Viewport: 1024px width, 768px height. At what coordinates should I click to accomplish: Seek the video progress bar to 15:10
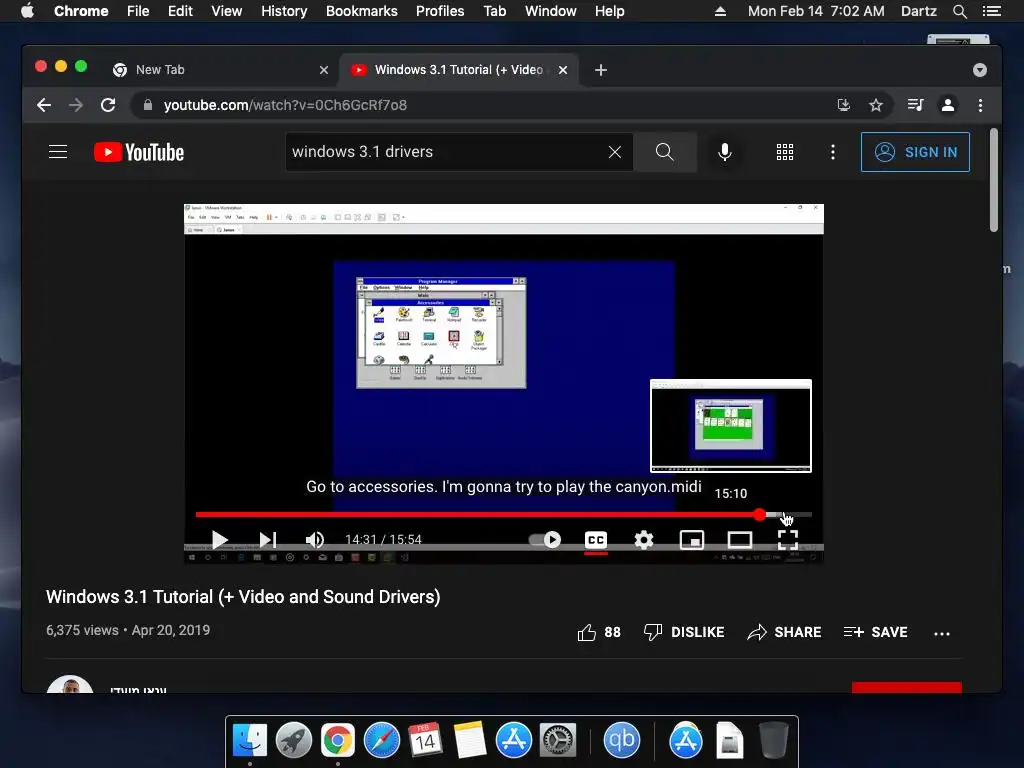tap(784, 515)
